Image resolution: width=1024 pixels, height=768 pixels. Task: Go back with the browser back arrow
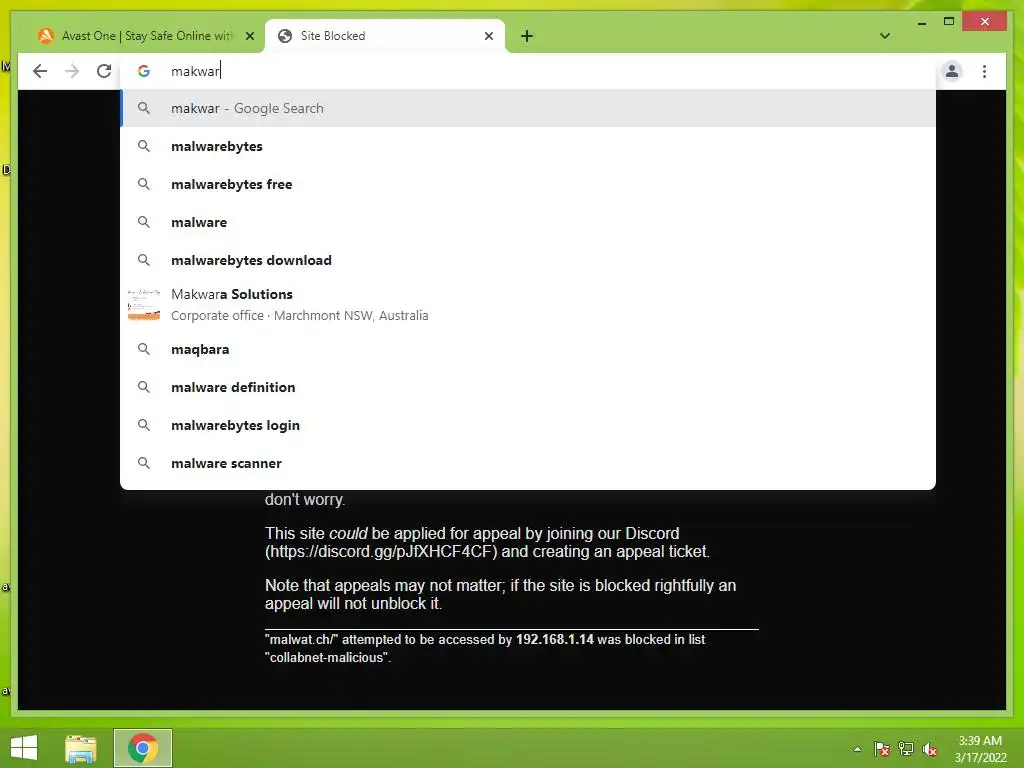point(40,71)
